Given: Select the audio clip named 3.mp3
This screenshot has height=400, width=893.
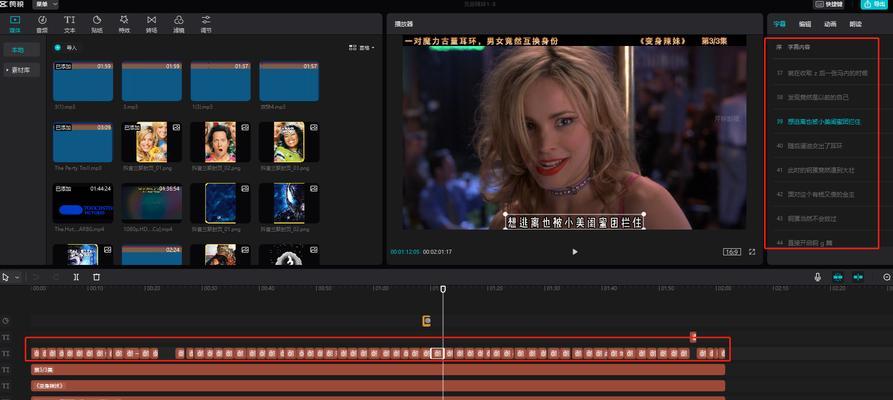Looking at the screenshot, I should coord(152,81).
